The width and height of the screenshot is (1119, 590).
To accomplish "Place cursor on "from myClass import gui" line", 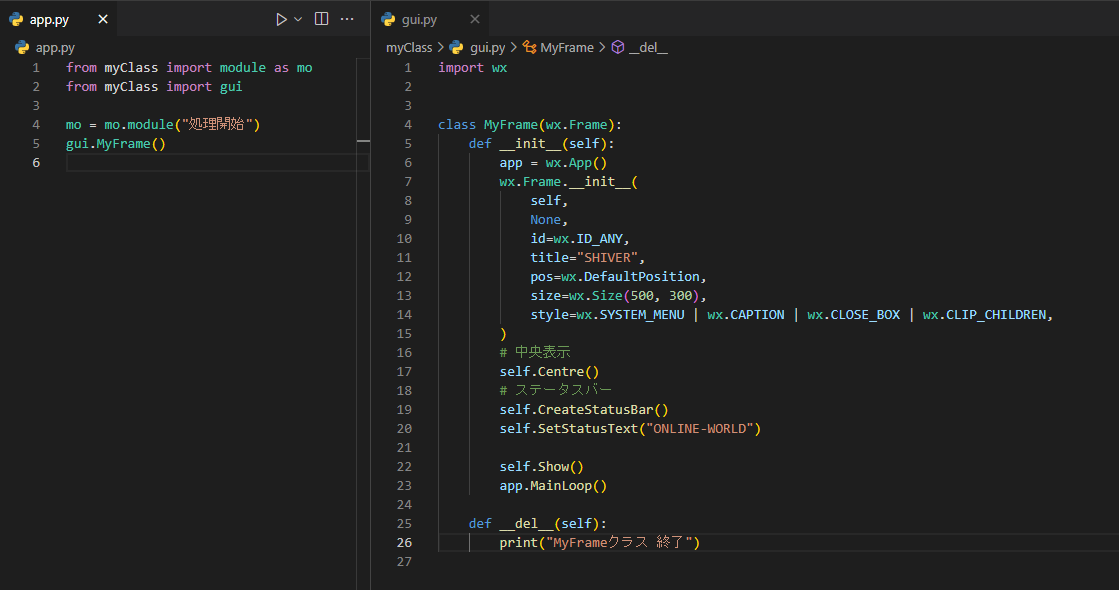I will 154,86.
